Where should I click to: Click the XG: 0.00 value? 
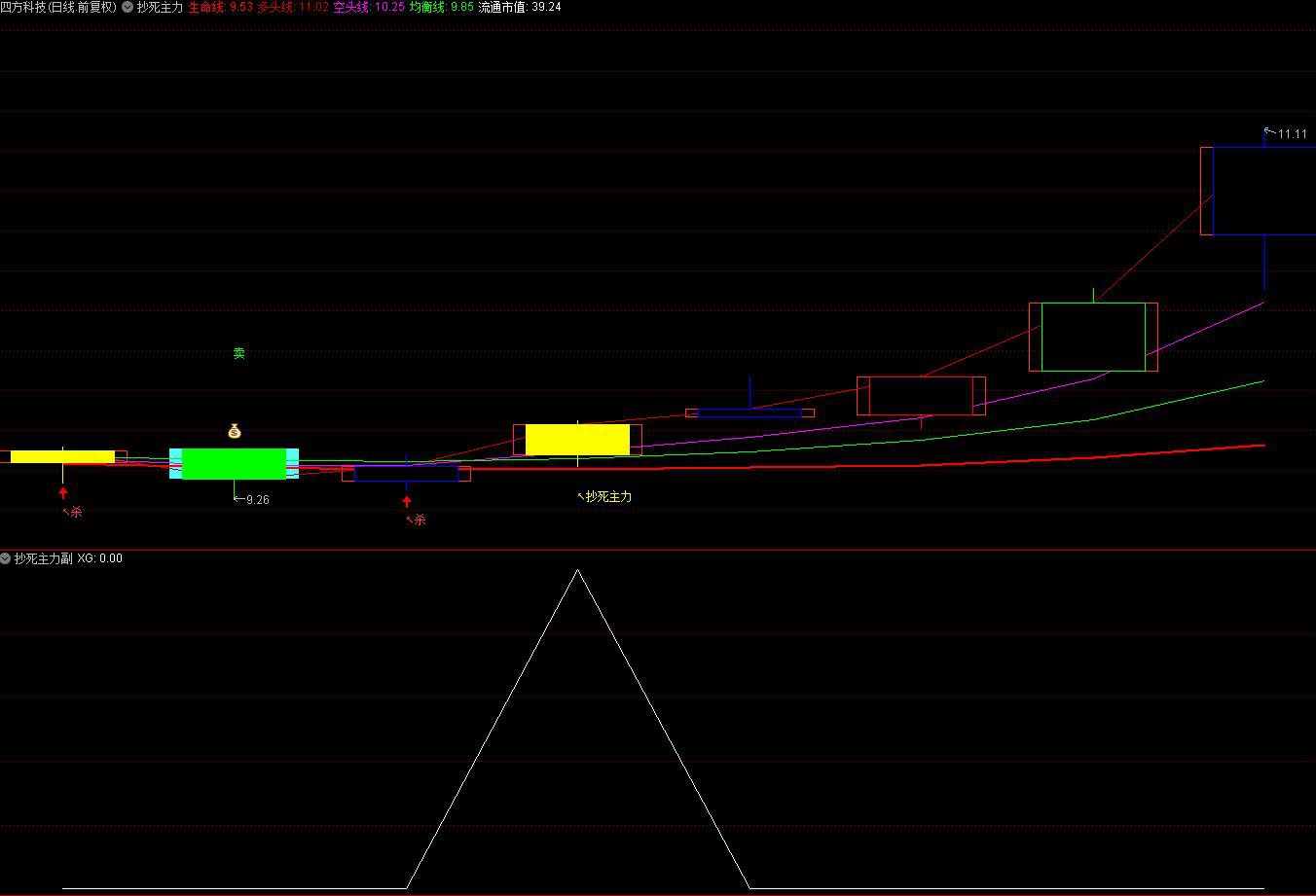pyautogui.click(x=99, y=558)
